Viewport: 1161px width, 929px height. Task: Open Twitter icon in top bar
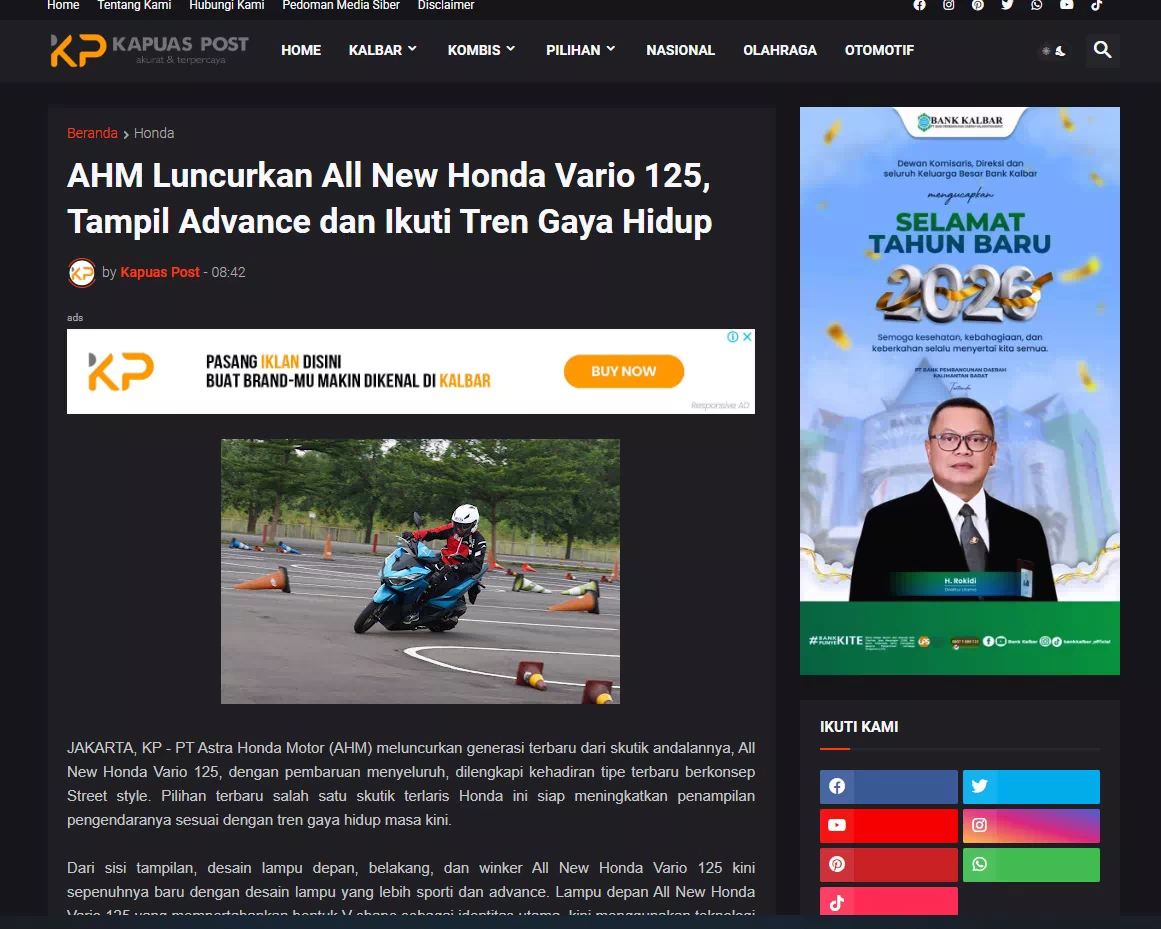1007,5
